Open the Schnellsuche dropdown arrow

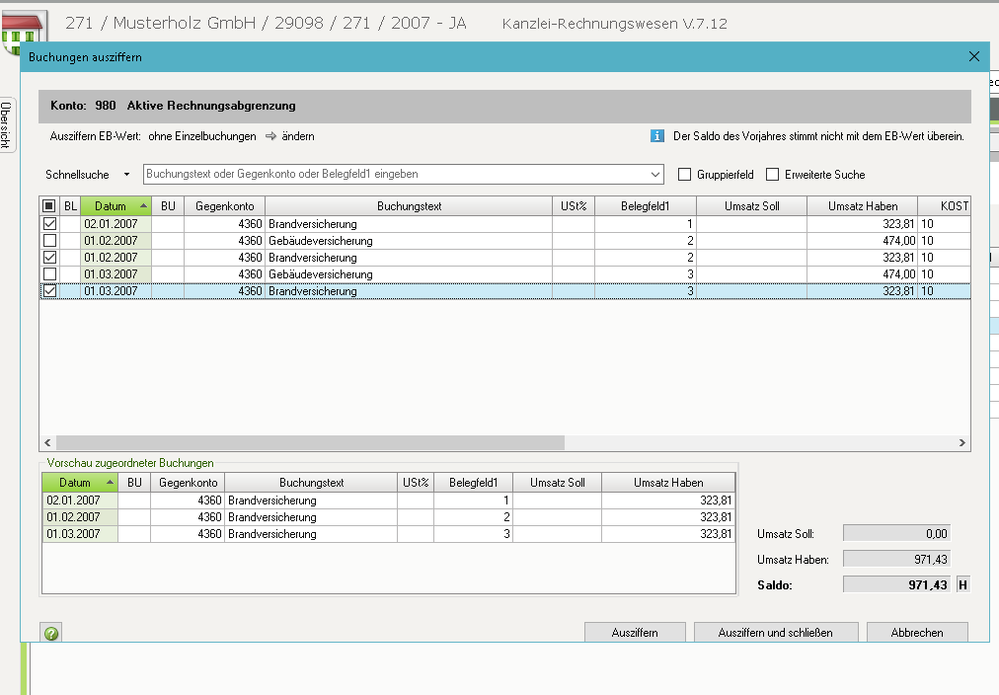tap(127, 175)
